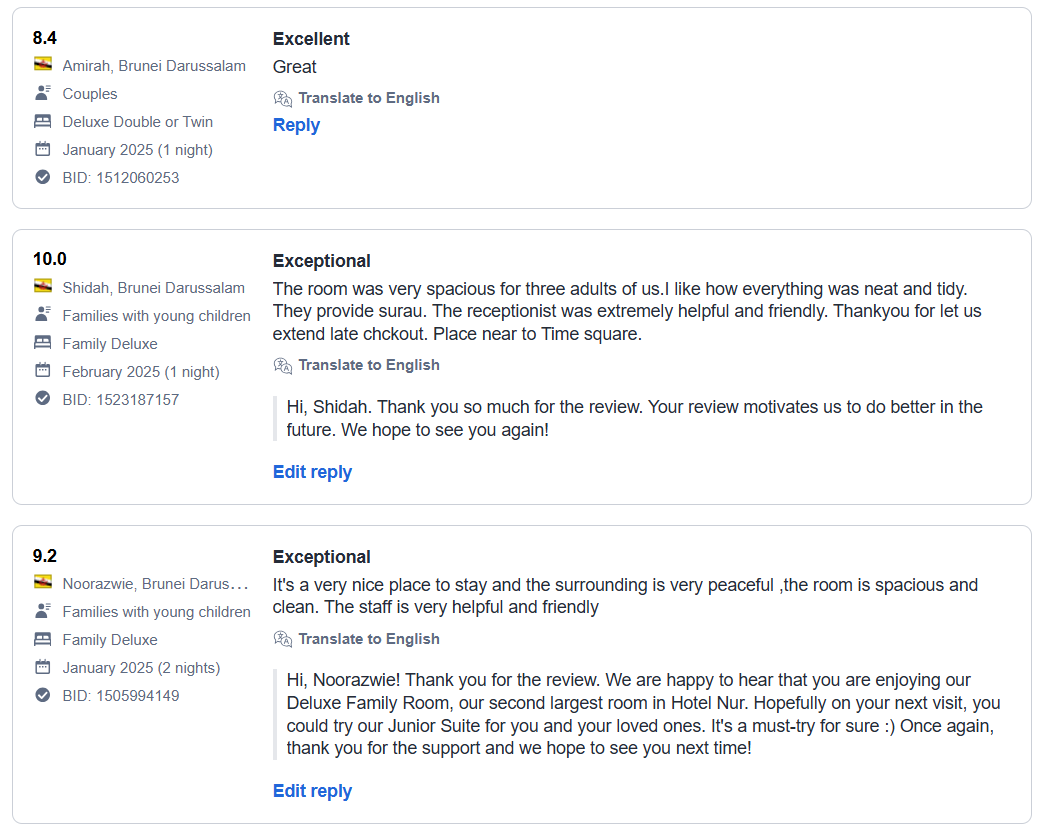Translate Noorazwie's review to English

pyautogui.click(x=368, y=639)
